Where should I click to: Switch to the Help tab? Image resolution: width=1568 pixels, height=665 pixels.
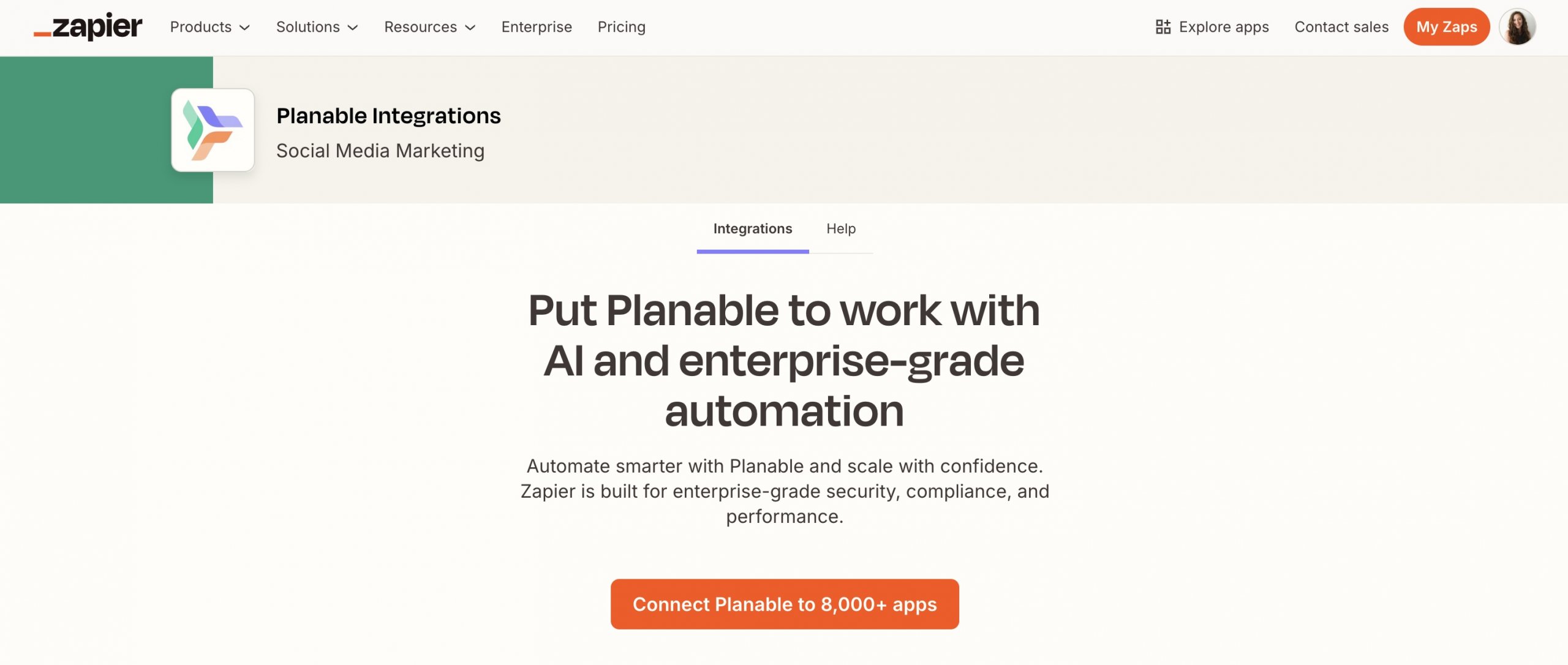[x=840, y=229]
